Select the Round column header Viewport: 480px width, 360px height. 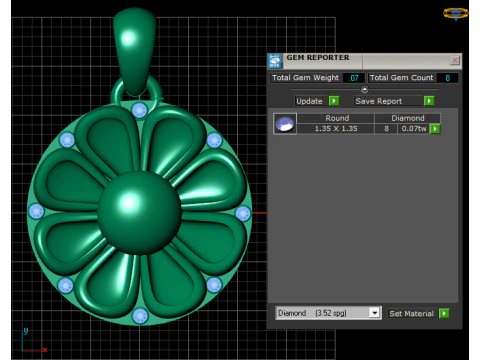coord(336,118)
